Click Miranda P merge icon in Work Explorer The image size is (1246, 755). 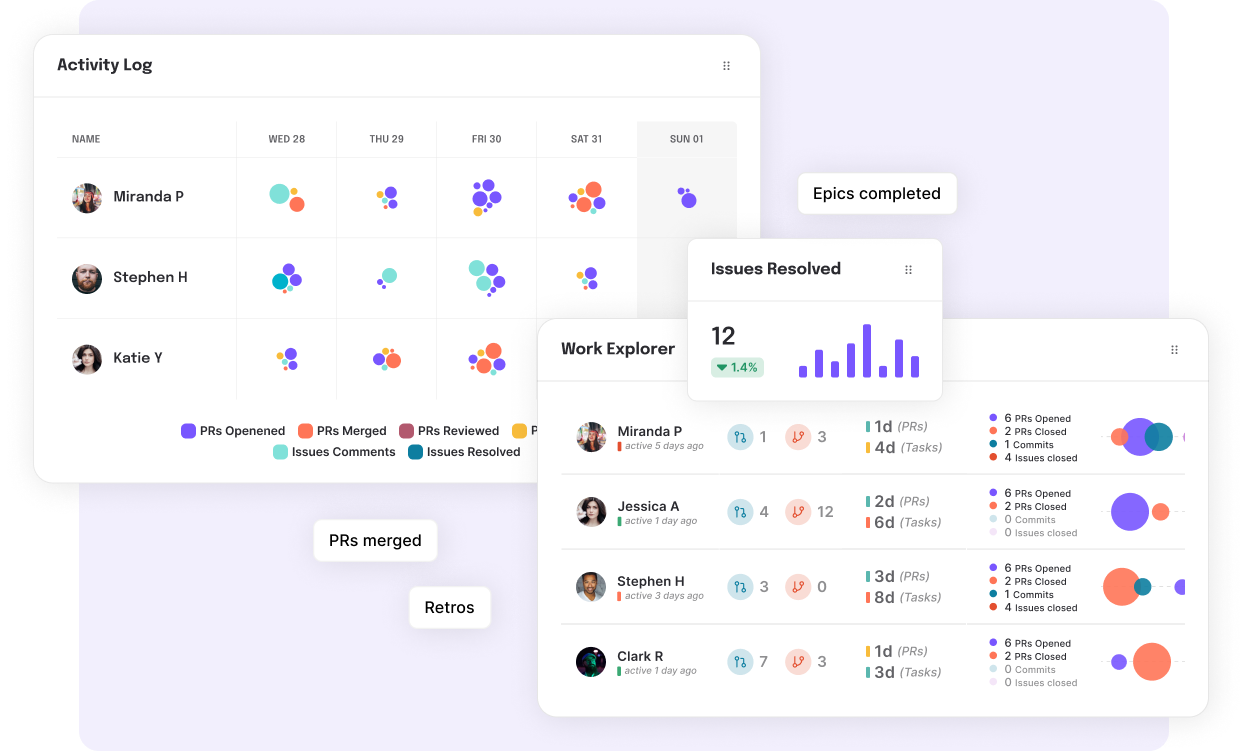pyautogui.click(x=798, y=437)
